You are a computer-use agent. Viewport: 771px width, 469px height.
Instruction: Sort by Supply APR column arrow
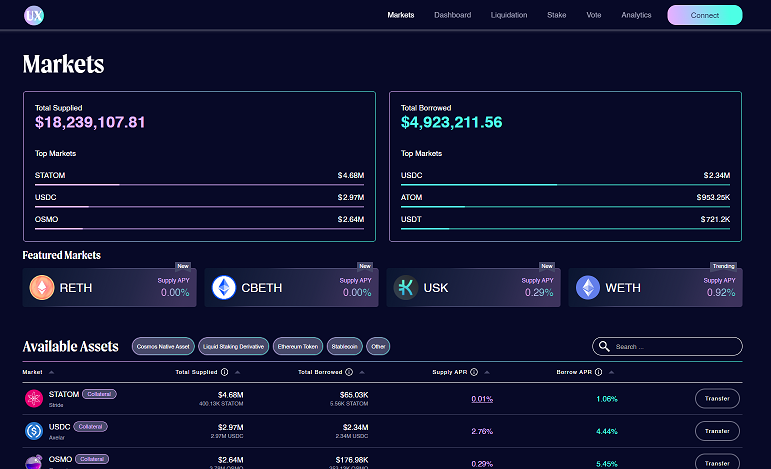tap(487, 372)
